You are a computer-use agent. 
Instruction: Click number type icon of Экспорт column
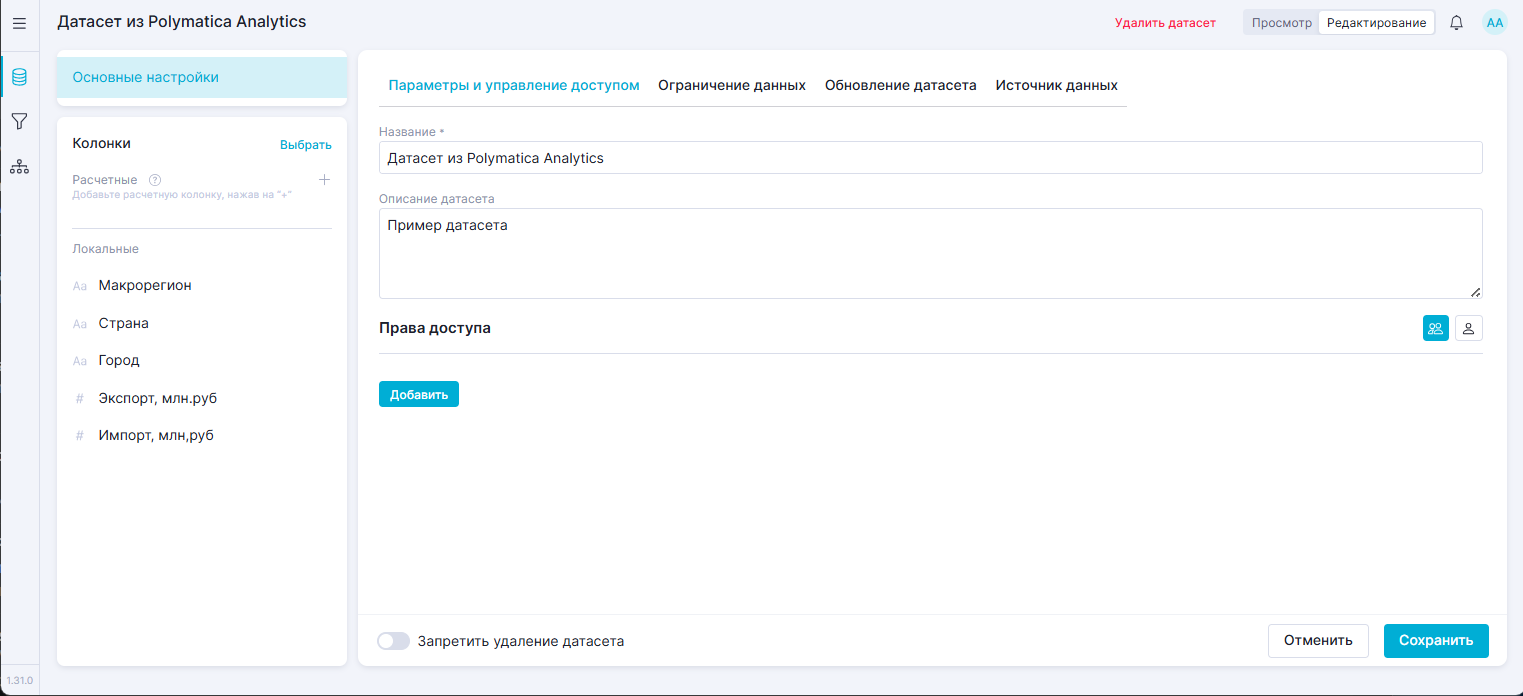tap(80, 399)
